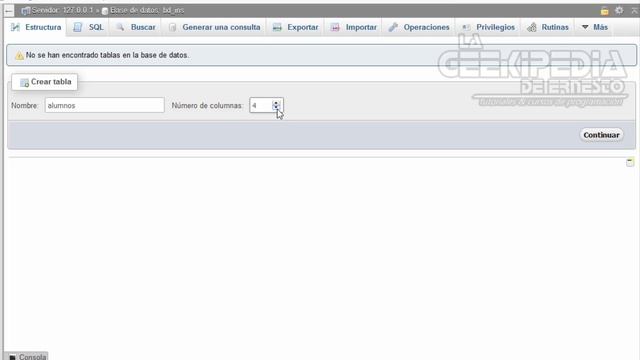Click the column count spinner arrows
Image resolution: width=640 pixels, height=360 pixels.
point(276,105)
